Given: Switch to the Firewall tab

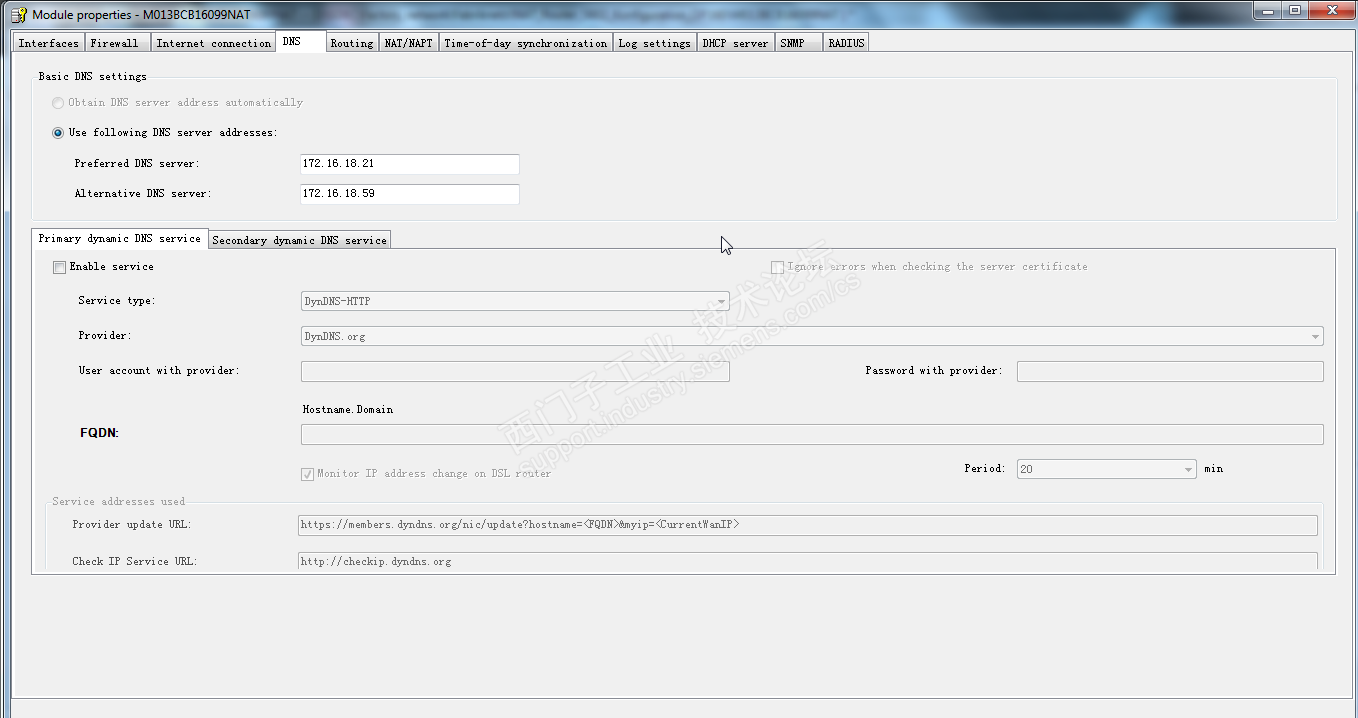Looking at the screenshot, I should point(116,43).
